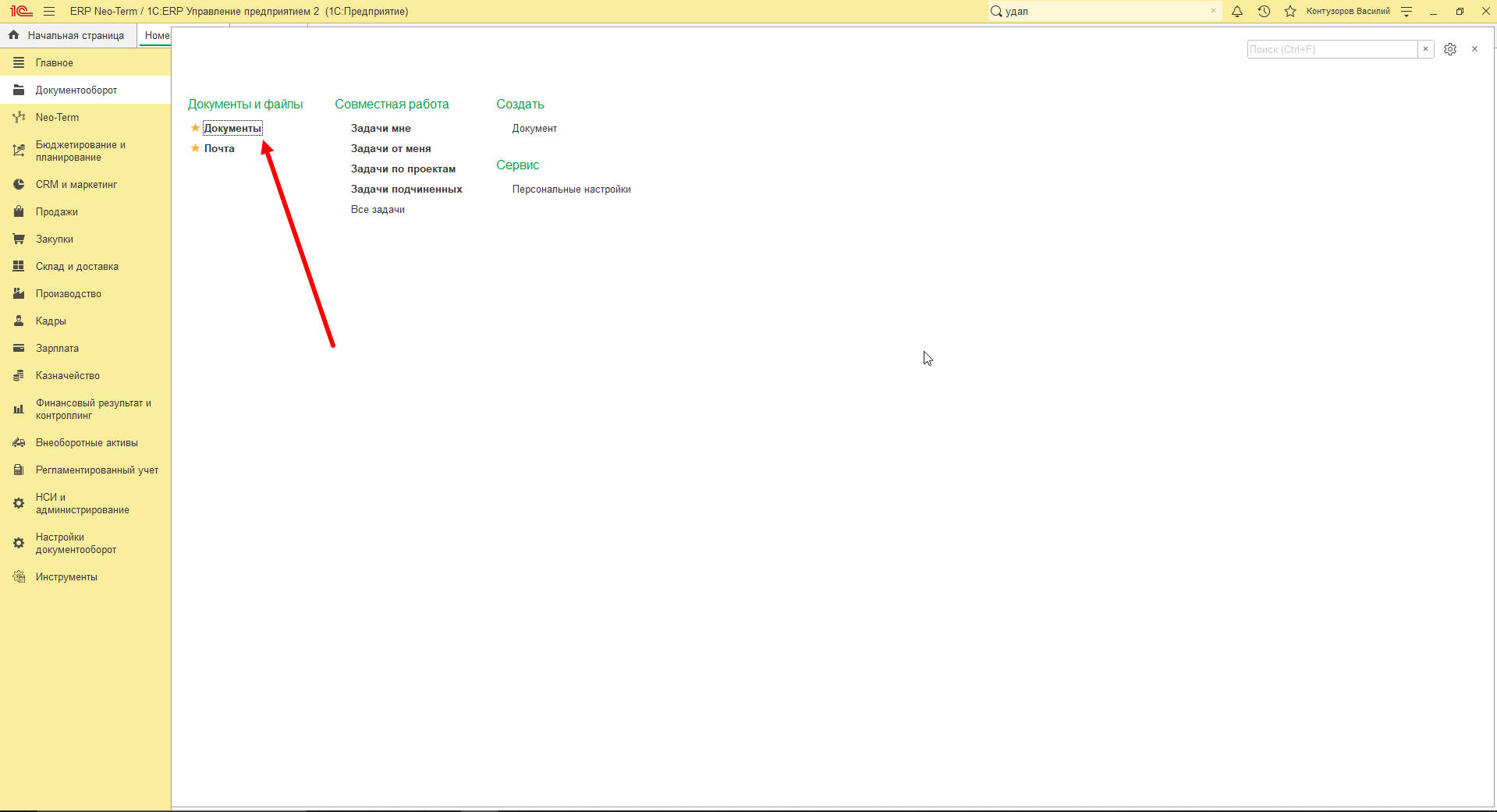
Task: Open the Почта link
Action: coord(219,148)
